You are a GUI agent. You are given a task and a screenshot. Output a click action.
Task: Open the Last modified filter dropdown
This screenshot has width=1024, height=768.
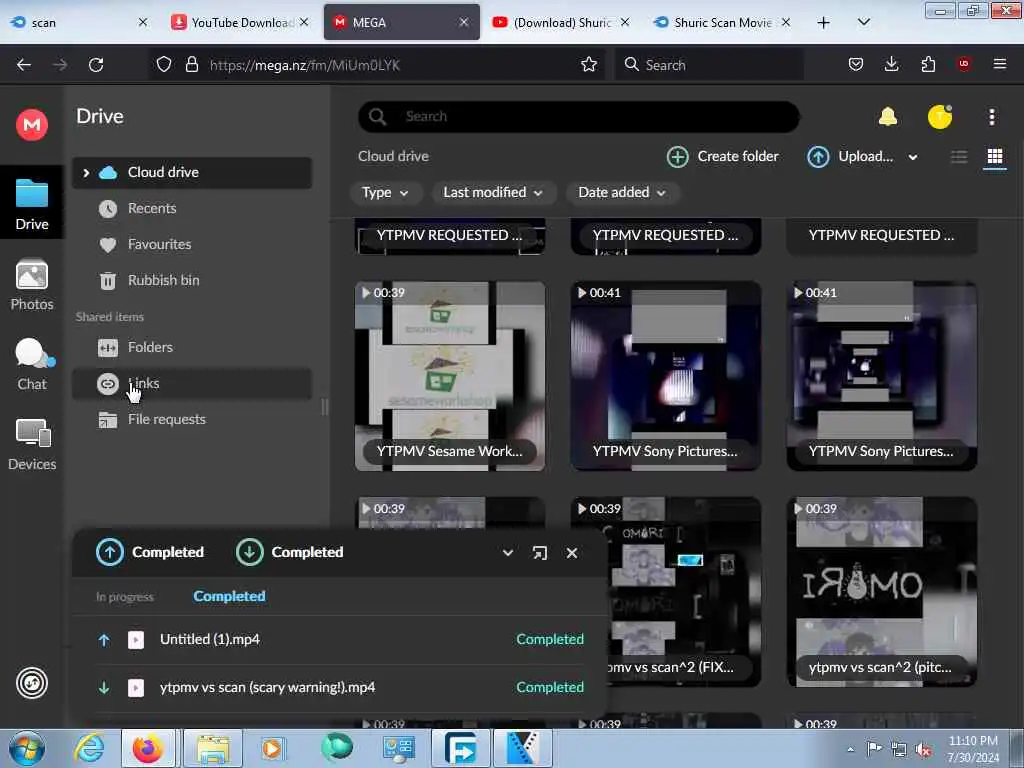coord(493,193)
